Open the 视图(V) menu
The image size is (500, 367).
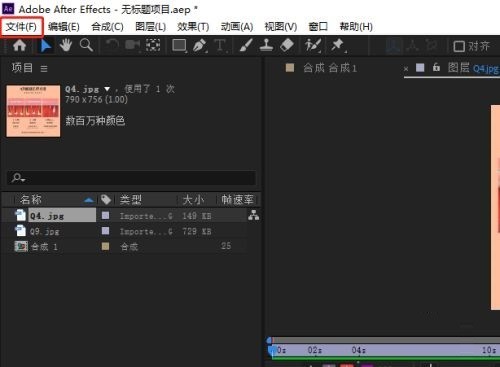tap(281, 27)
